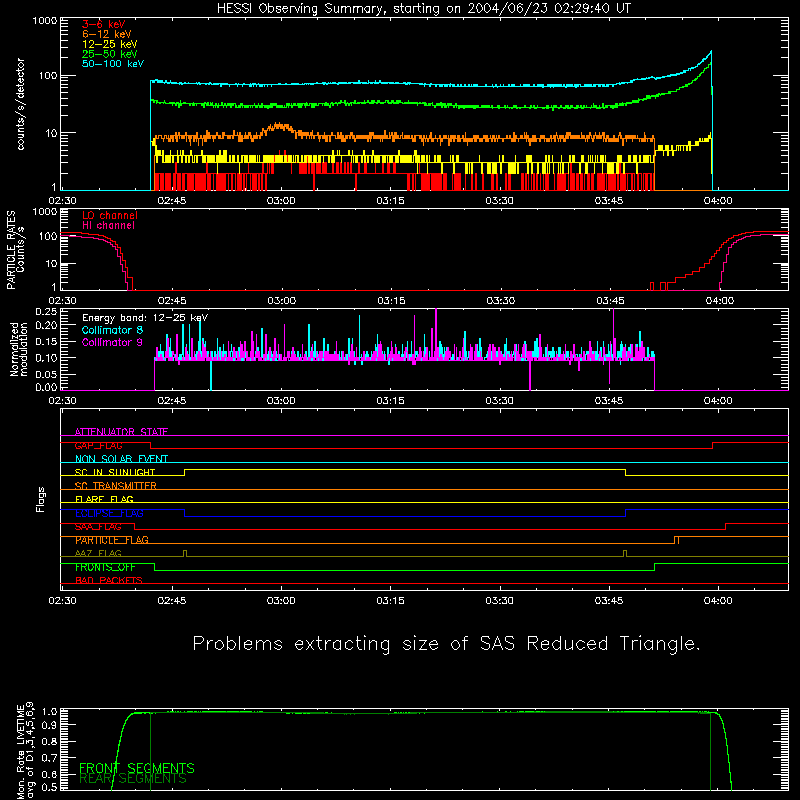Screen dimensions: 800x800
Task: Click the GAP_FLAG label
Action: click(98, 445)
